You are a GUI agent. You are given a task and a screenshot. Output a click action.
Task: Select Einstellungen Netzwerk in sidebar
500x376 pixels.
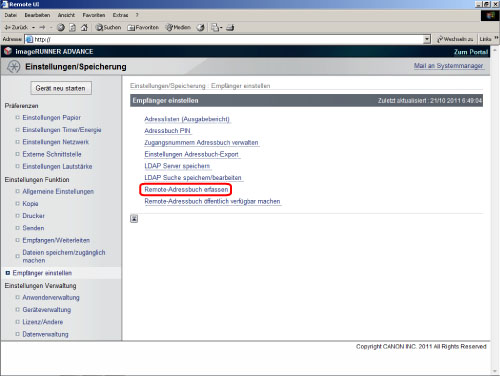(56, 142)
